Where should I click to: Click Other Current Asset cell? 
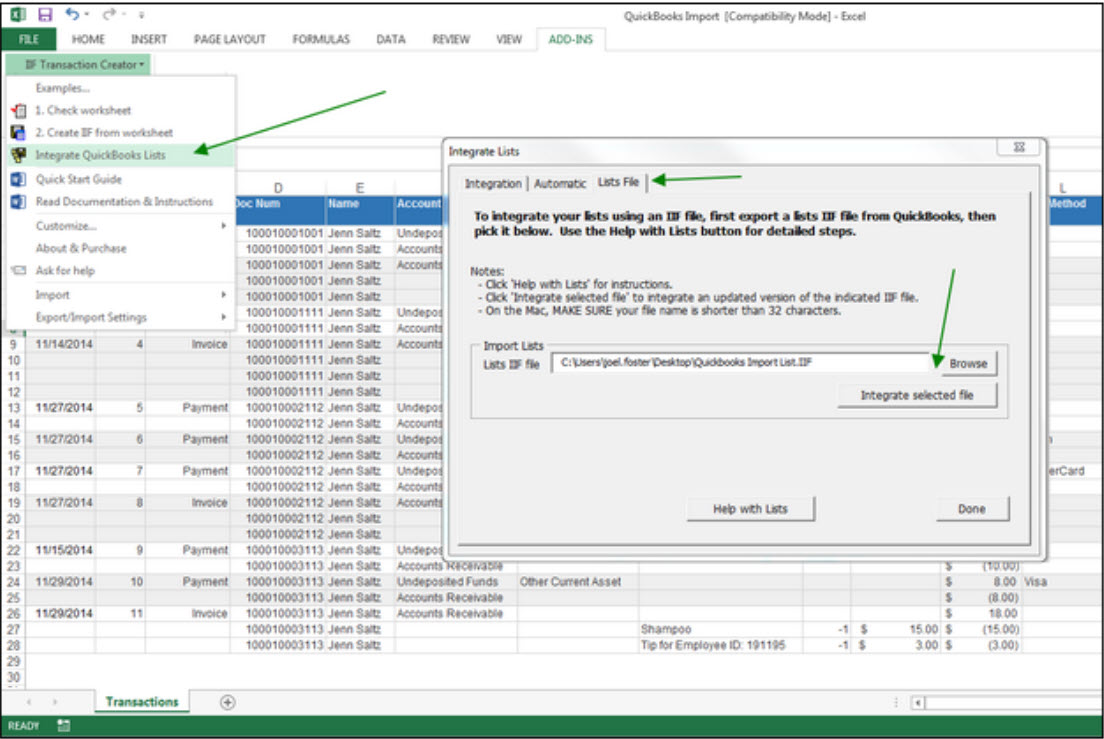tap(577, 582)
